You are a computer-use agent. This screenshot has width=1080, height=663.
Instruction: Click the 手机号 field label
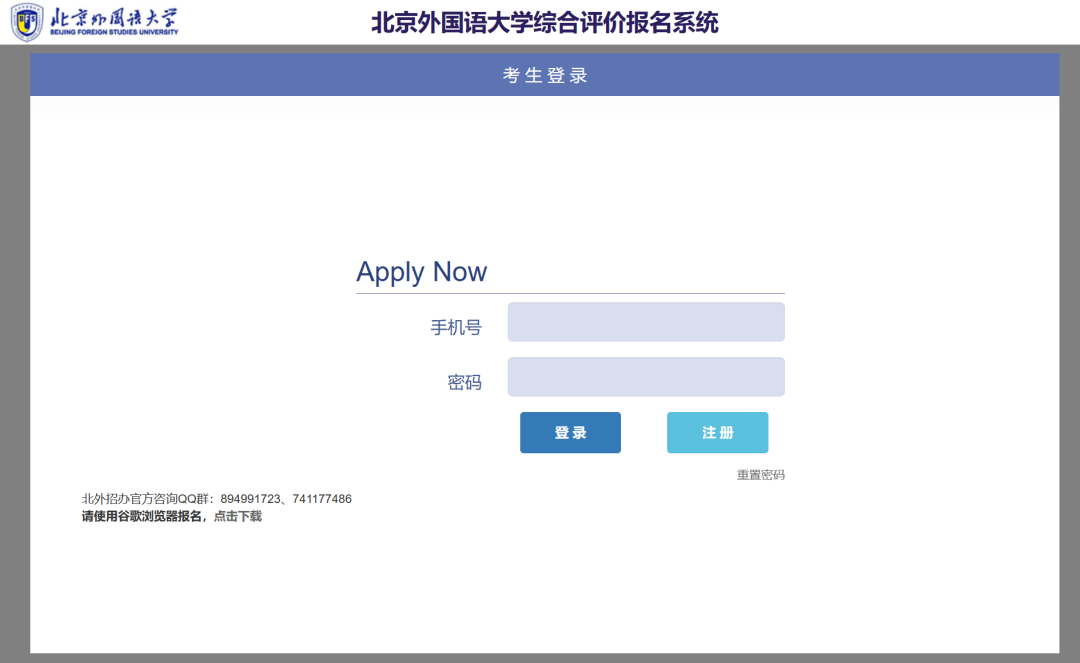coord(456,328)
